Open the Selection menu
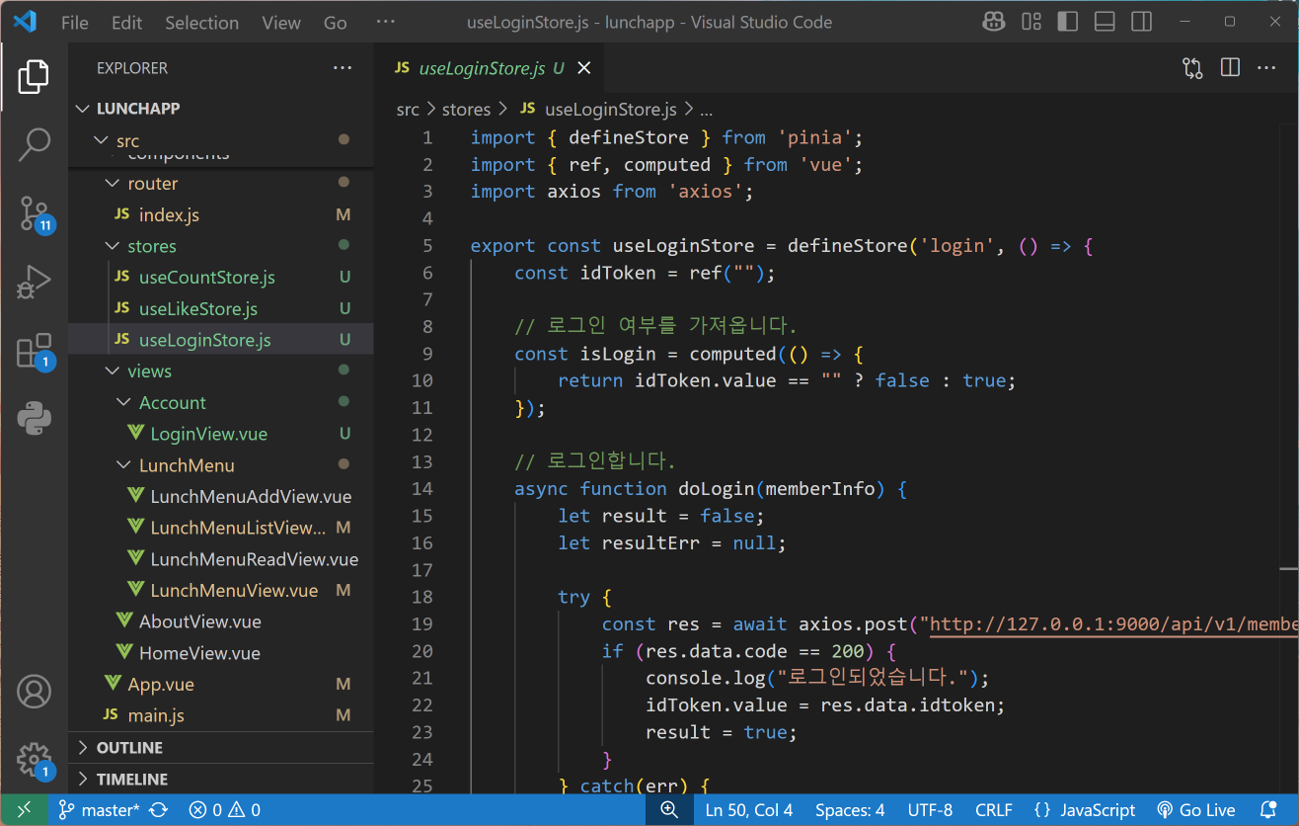The height and width of the screenshot is (826, 1299). click(x=202, y=22)
